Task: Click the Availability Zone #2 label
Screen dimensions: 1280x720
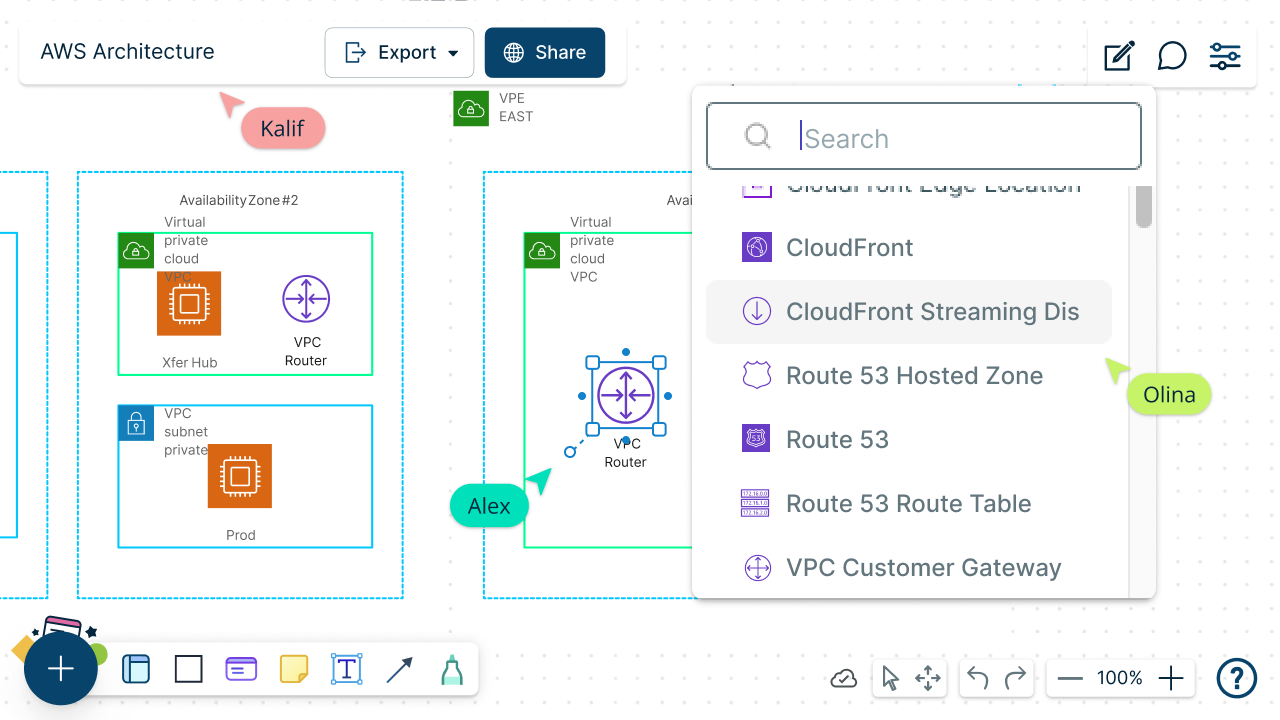Action: tap(239, 200)
